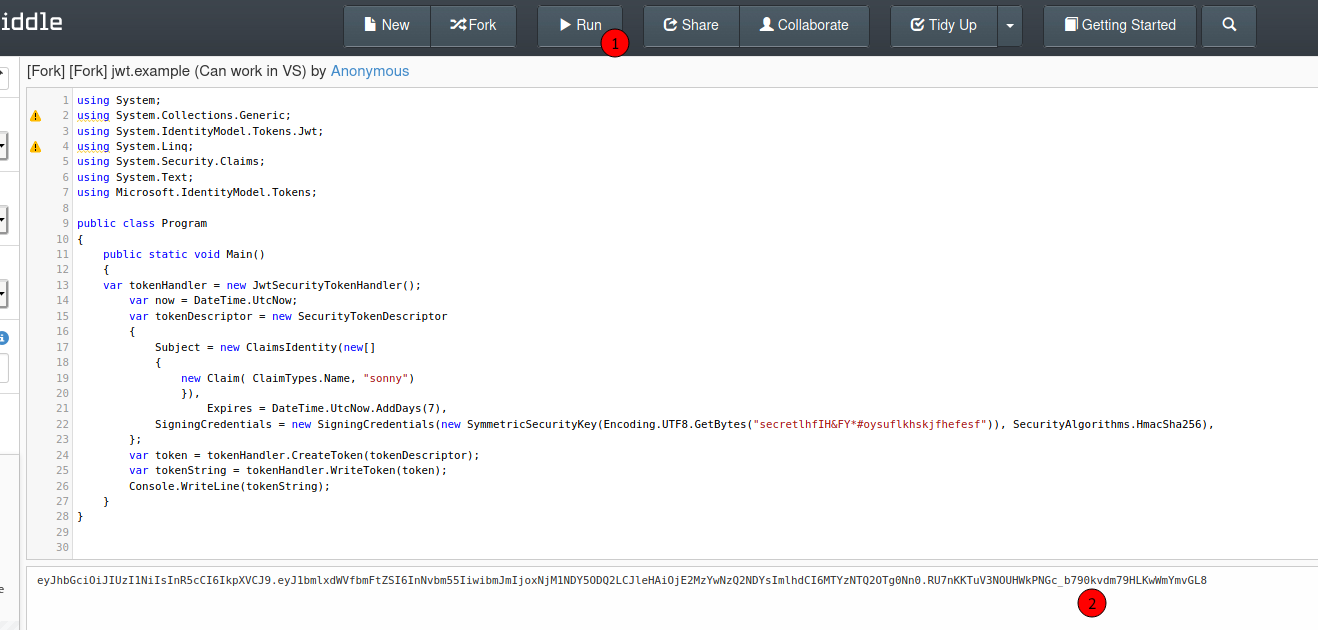Click the info icon in left sidebar
1318x630 pixels.
tap(3, 338)
